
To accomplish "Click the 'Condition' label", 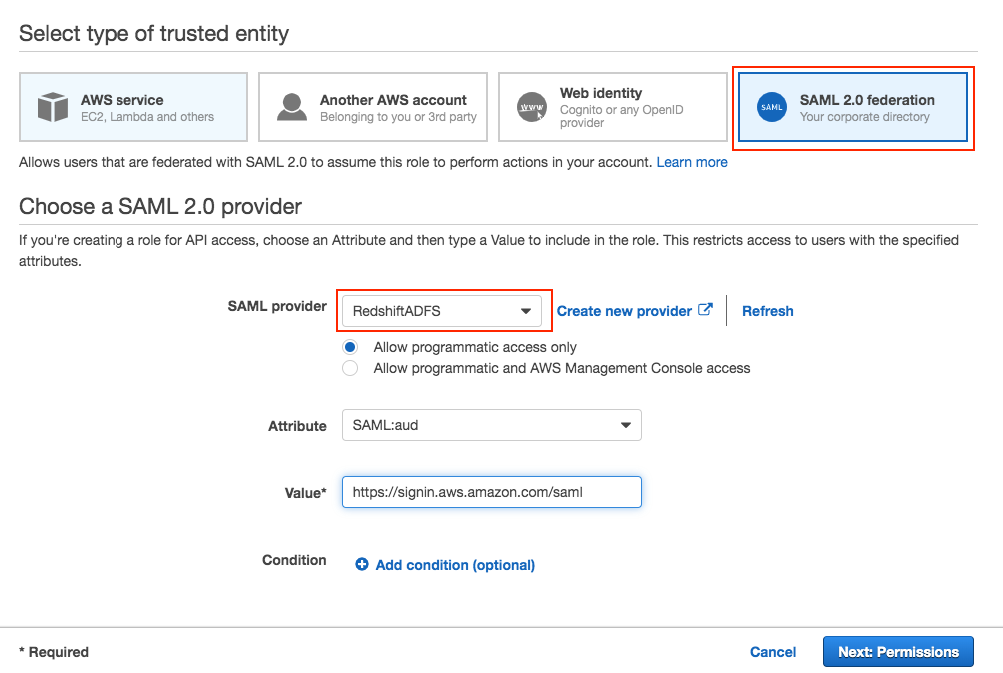I will (x=294, y=560).
